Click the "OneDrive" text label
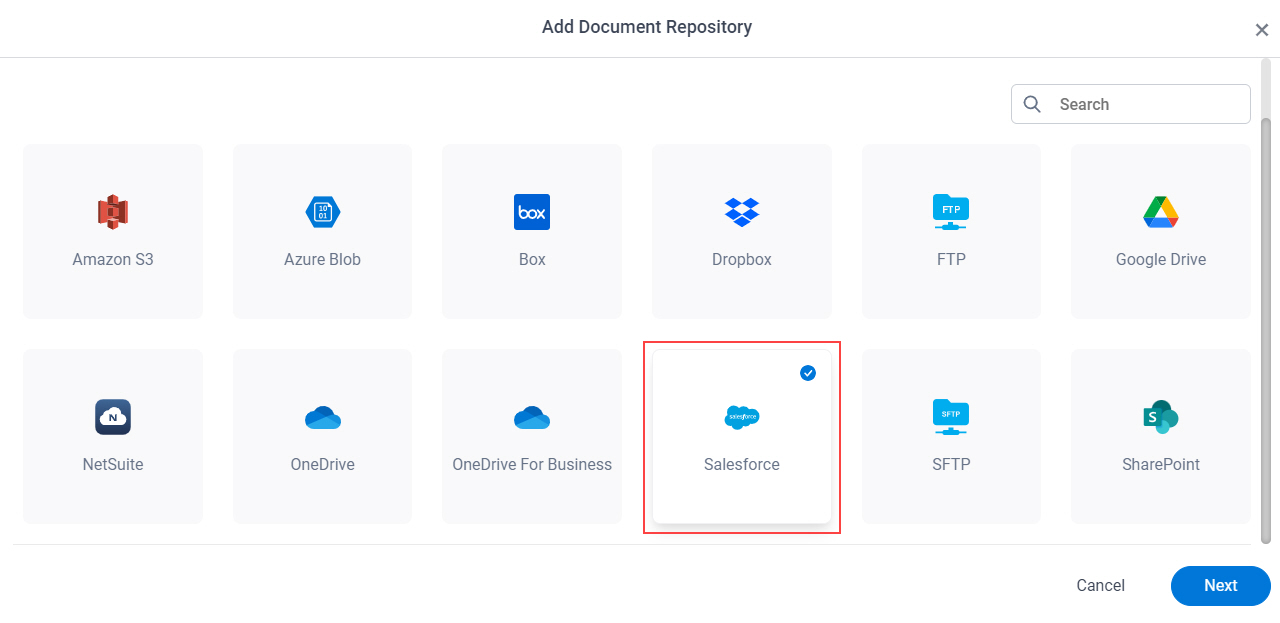Viewport: 1280px width, 623px height. click(323, 464)
